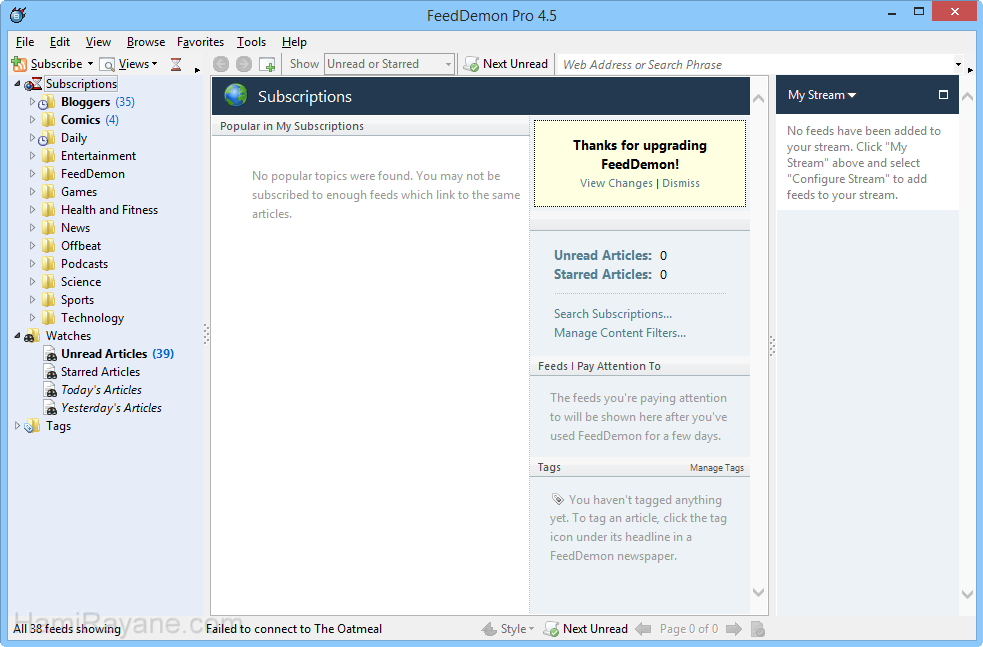Open the Edit menu

pos(60,42)
